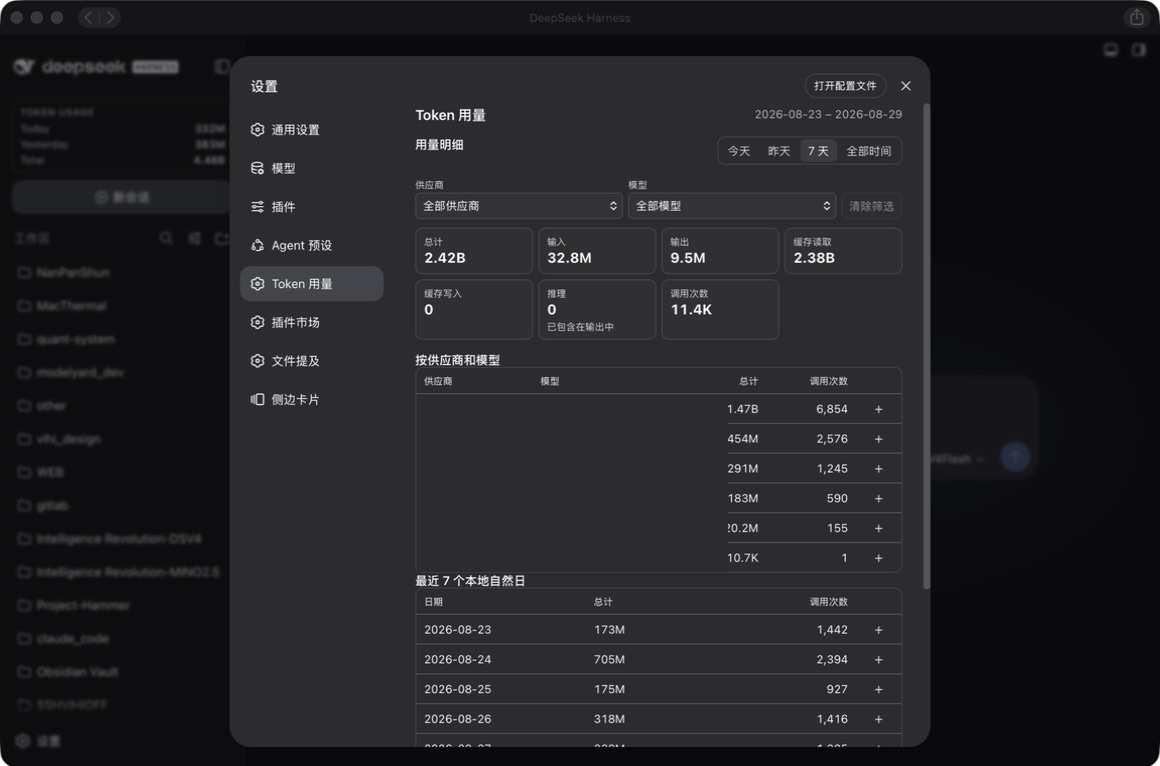Viewport: 1160px width, 766px height.
Task: Open MacThermal folder in the background sidebar
Action: pyautogui.click(x=63, y=306)
